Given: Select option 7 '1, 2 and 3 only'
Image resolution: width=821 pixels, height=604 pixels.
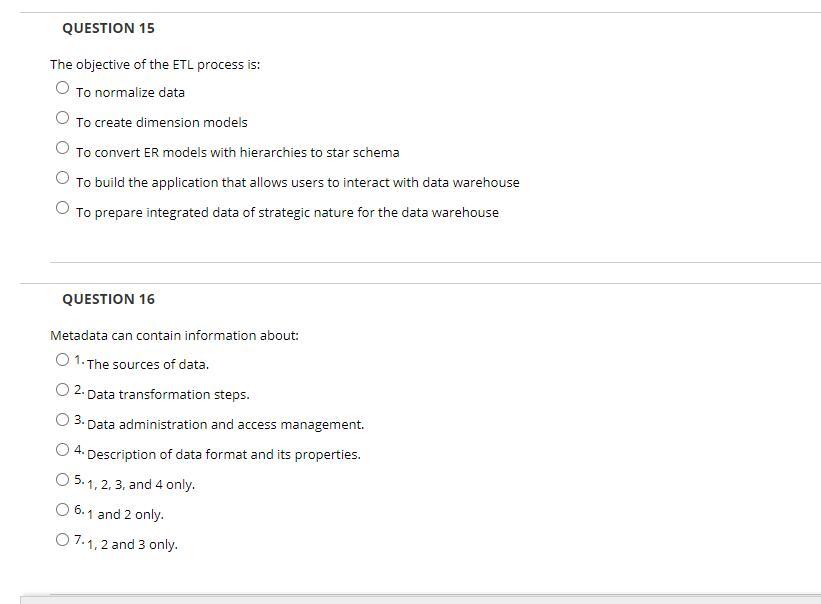Looking at the screenshot, I should point(62,538).
